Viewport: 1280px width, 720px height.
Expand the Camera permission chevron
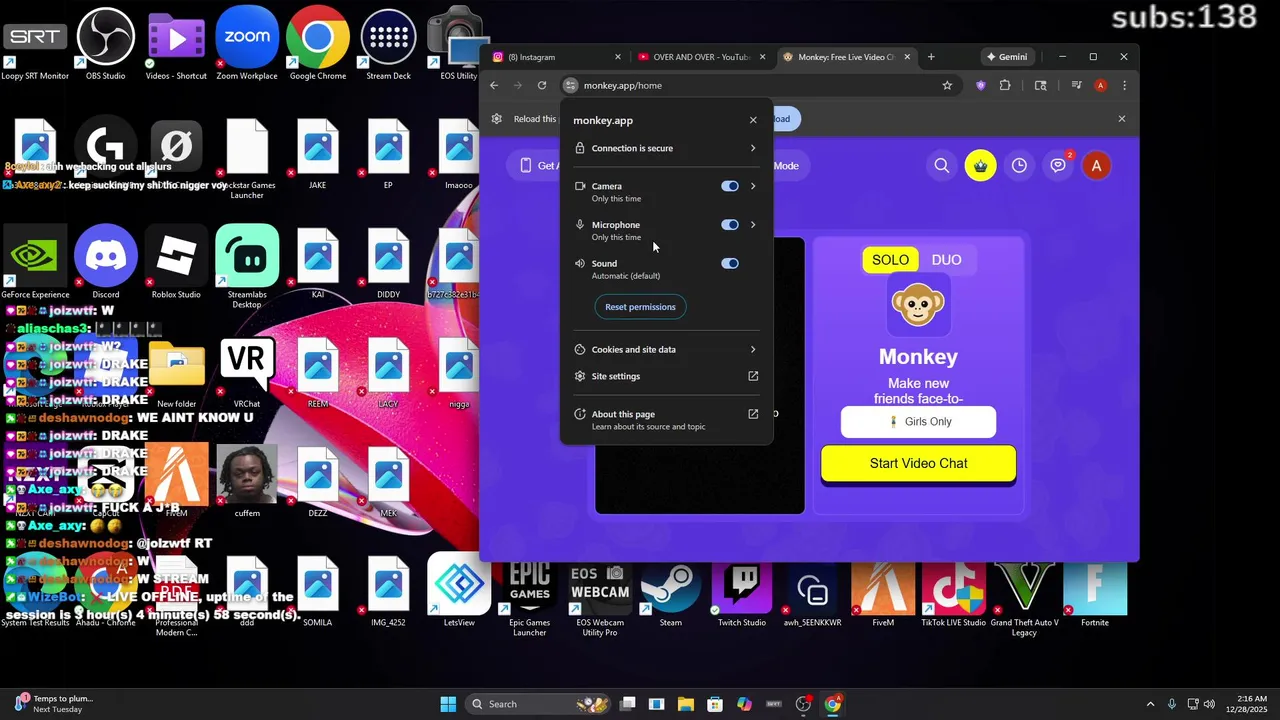point(753,186)
